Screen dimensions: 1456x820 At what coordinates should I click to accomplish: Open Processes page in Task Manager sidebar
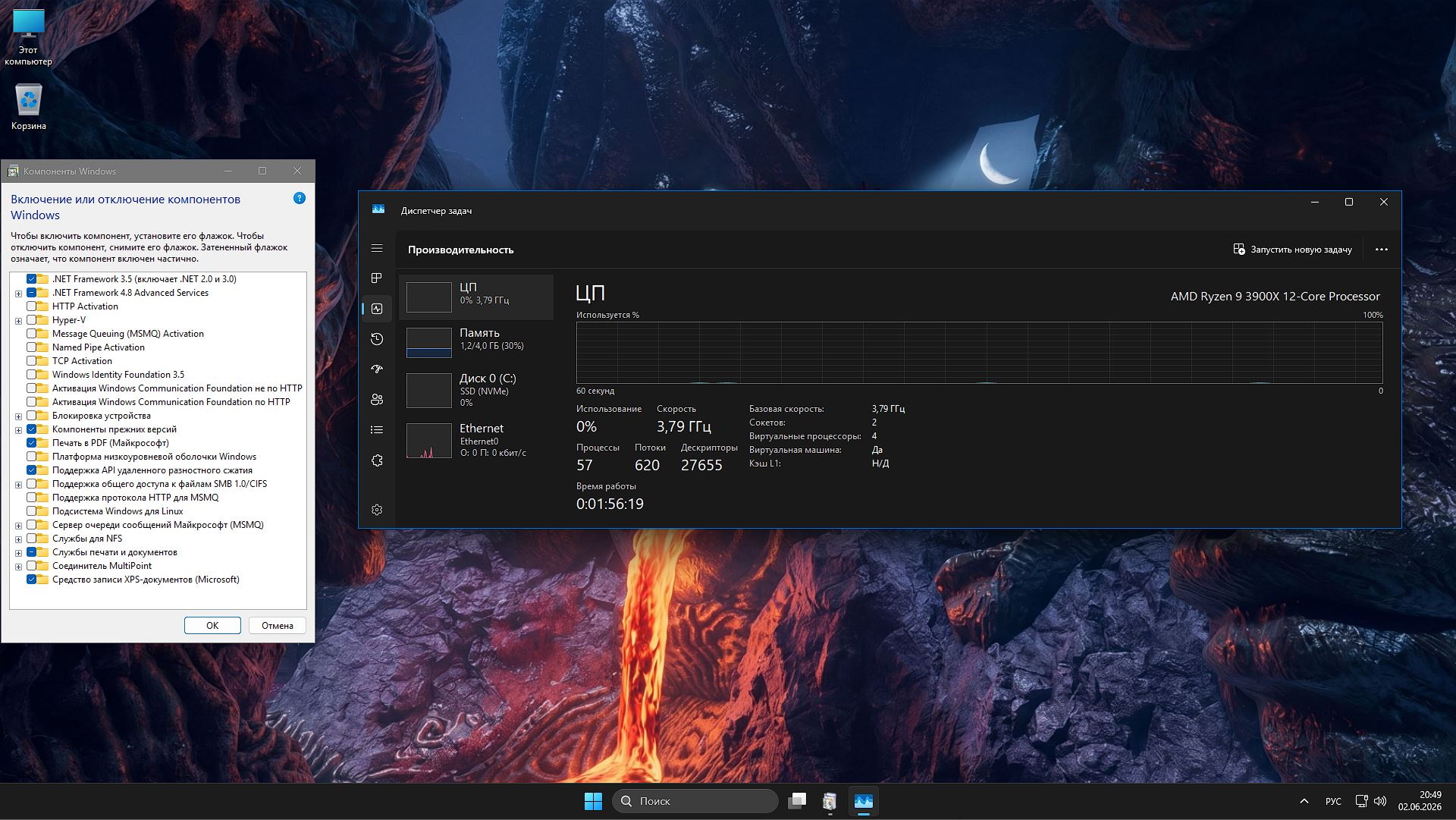377,278
